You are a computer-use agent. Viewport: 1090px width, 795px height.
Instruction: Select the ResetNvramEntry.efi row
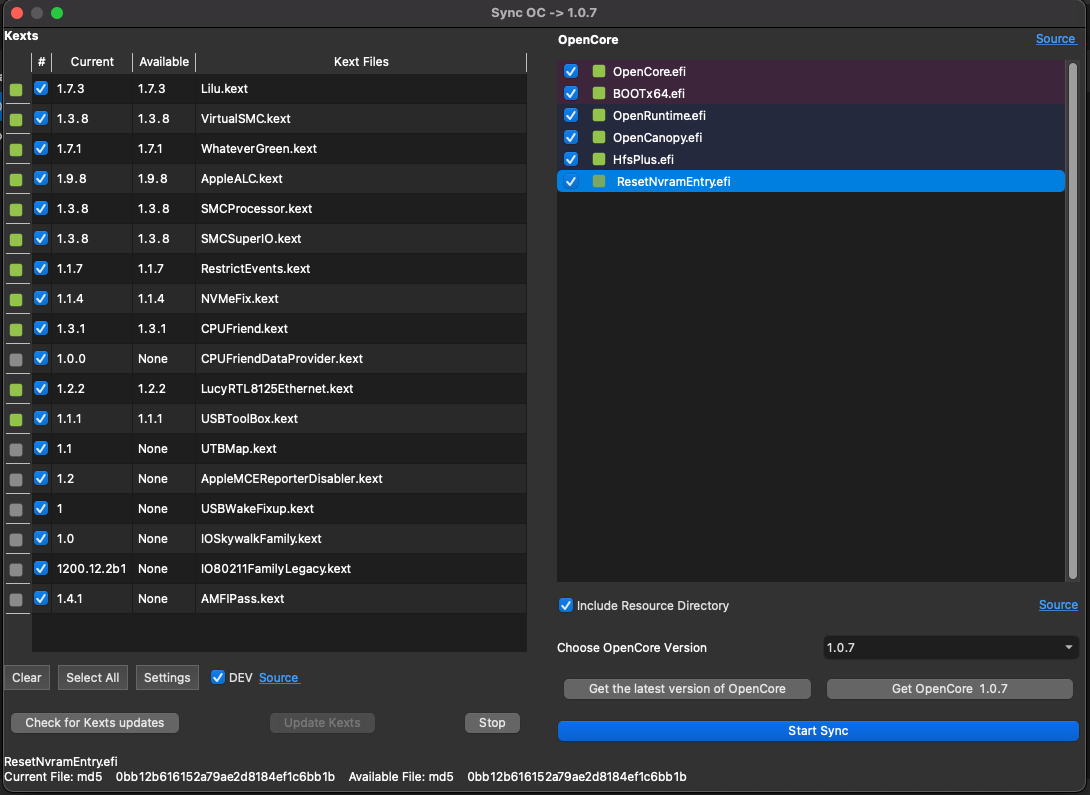click(x=811, y=181)
